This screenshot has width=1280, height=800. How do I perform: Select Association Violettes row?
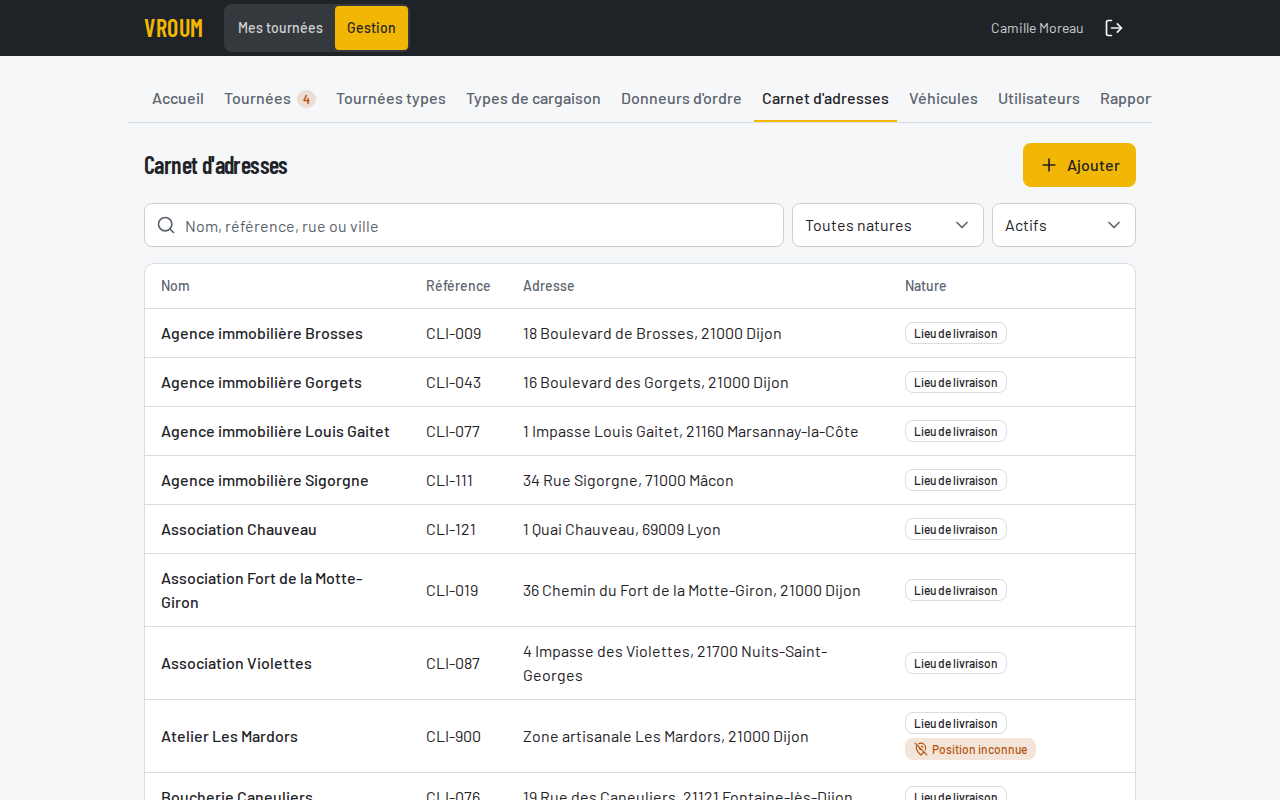(640, 663)
